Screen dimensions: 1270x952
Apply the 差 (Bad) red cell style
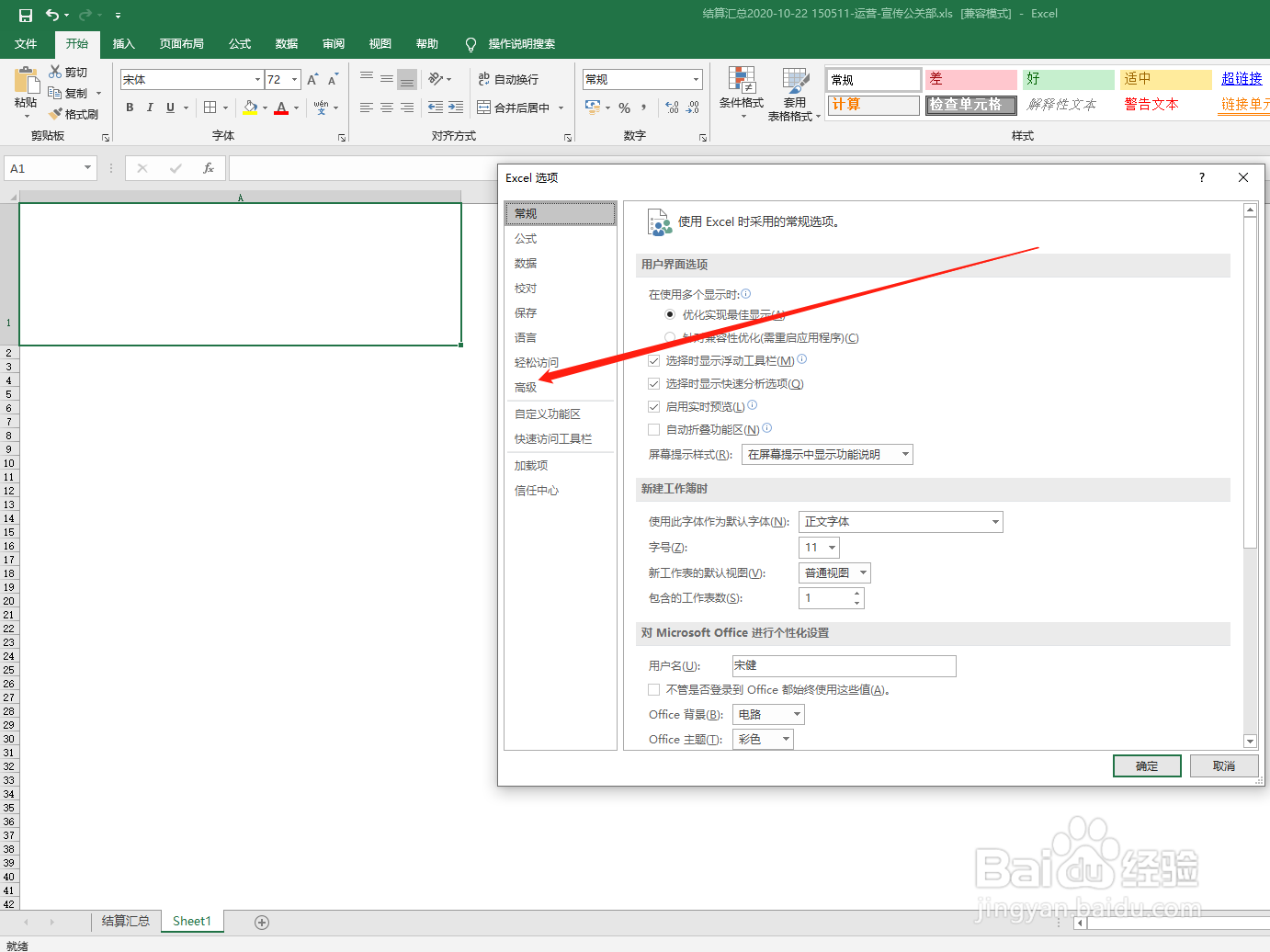pos(971,79)
